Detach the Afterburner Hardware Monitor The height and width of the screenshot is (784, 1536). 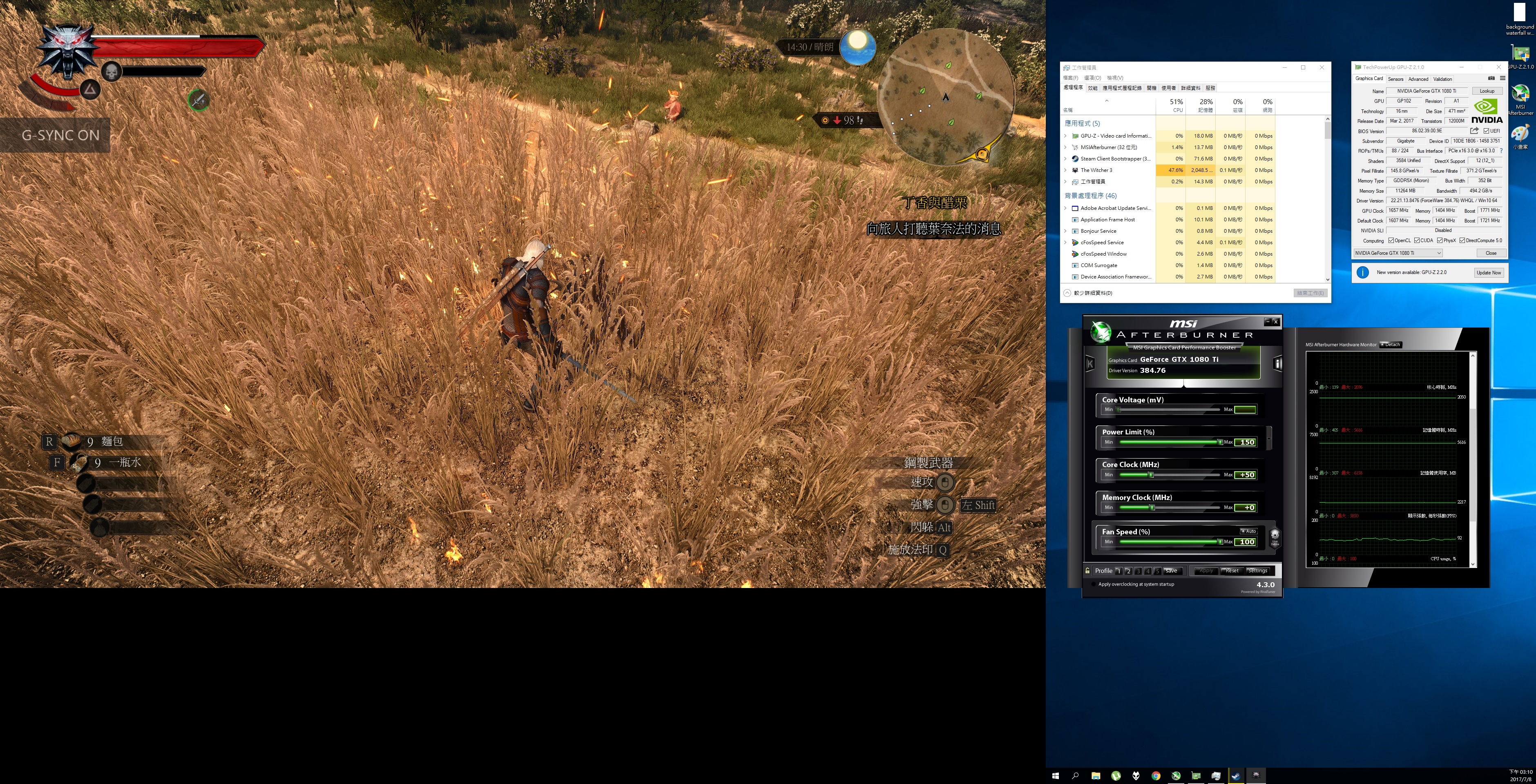pos(1391,345)
